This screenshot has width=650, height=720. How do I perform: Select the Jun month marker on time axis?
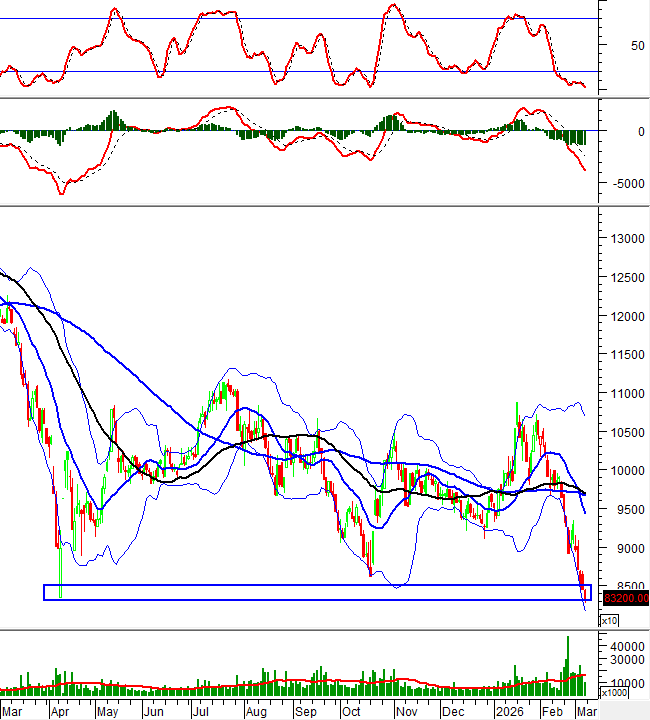(x=153, y=710)
